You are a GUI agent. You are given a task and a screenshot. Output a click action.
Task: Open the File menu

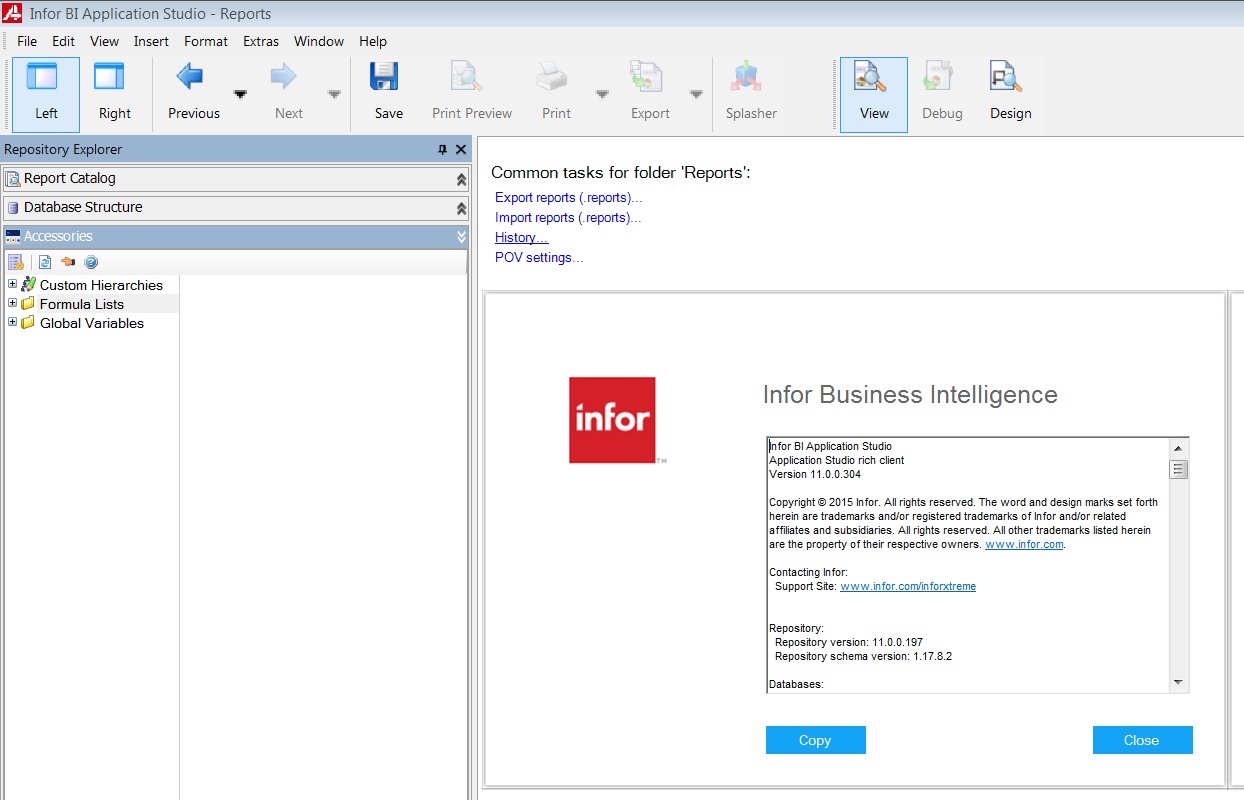[x=27, y=41]
